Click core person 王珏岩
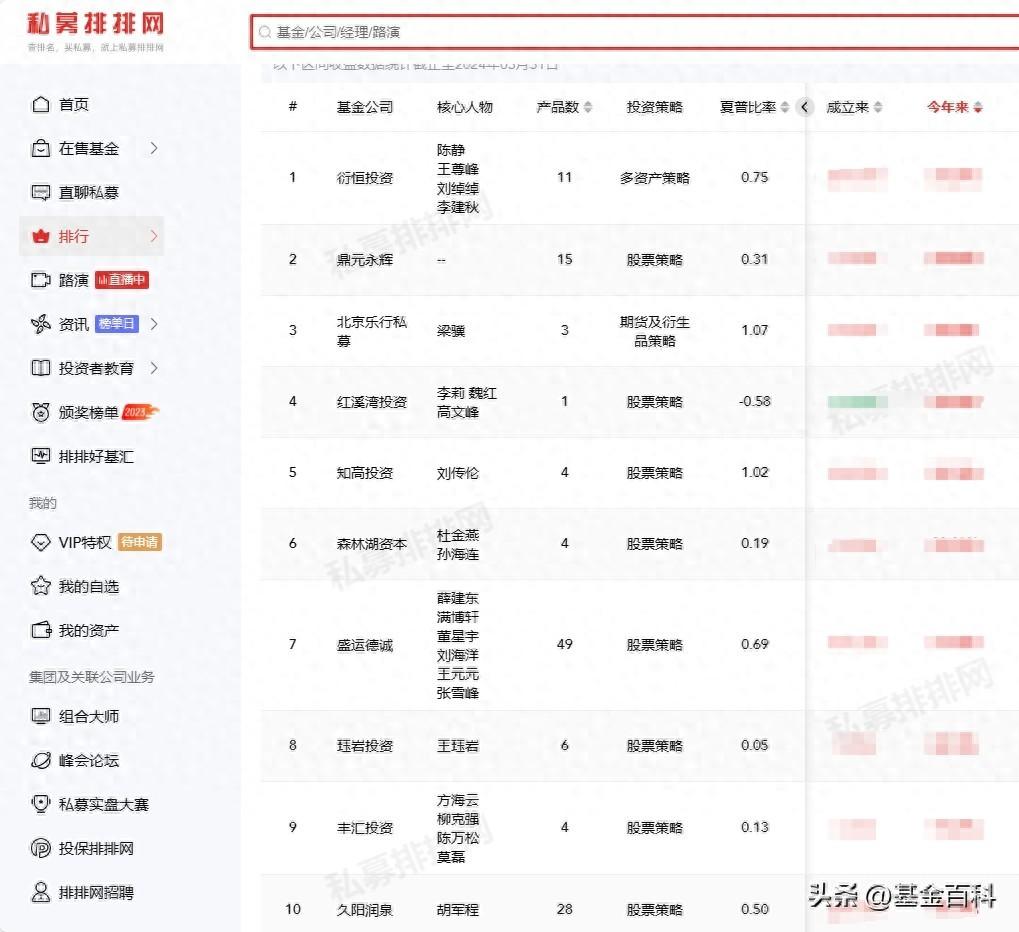Image resolution: width=1019 pixels, height=932 pixels. click(458, 745)
